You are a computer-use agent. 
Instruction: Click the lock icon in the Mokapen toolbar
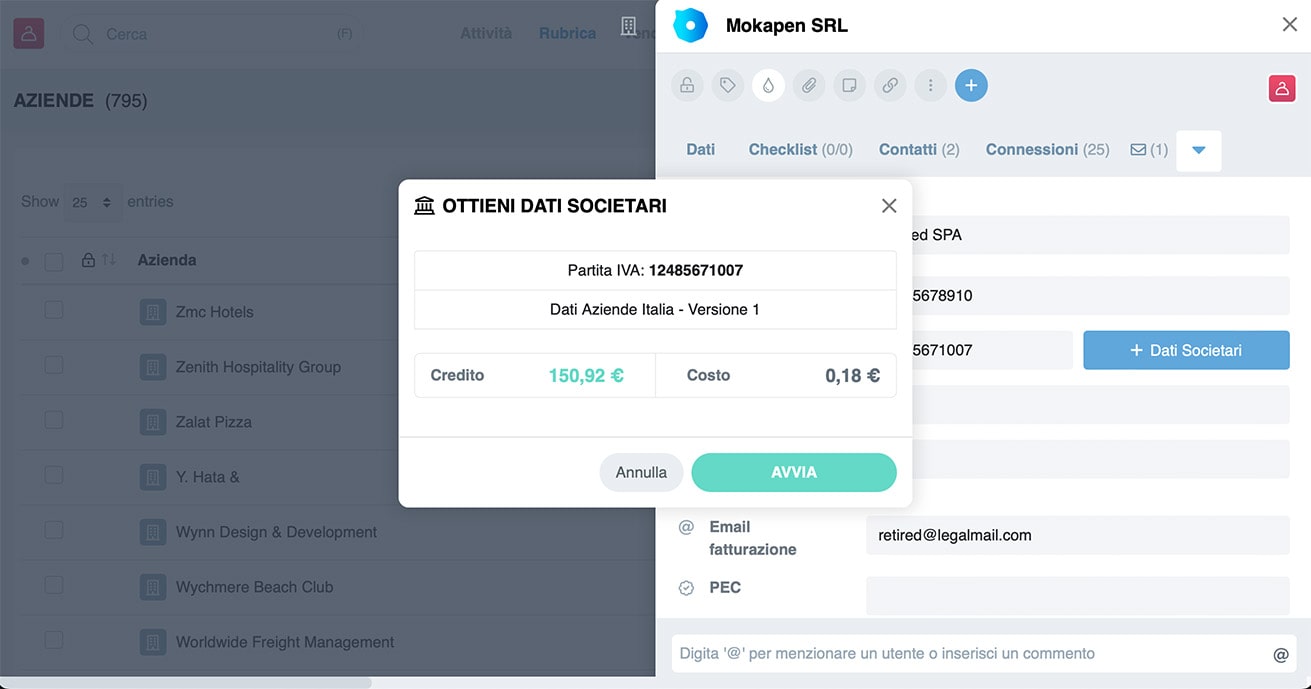[687, 86]
